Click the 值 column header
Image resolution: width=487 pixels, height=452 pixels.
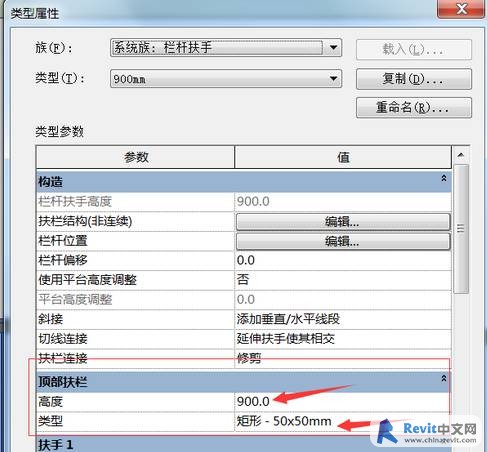(343, 157)
